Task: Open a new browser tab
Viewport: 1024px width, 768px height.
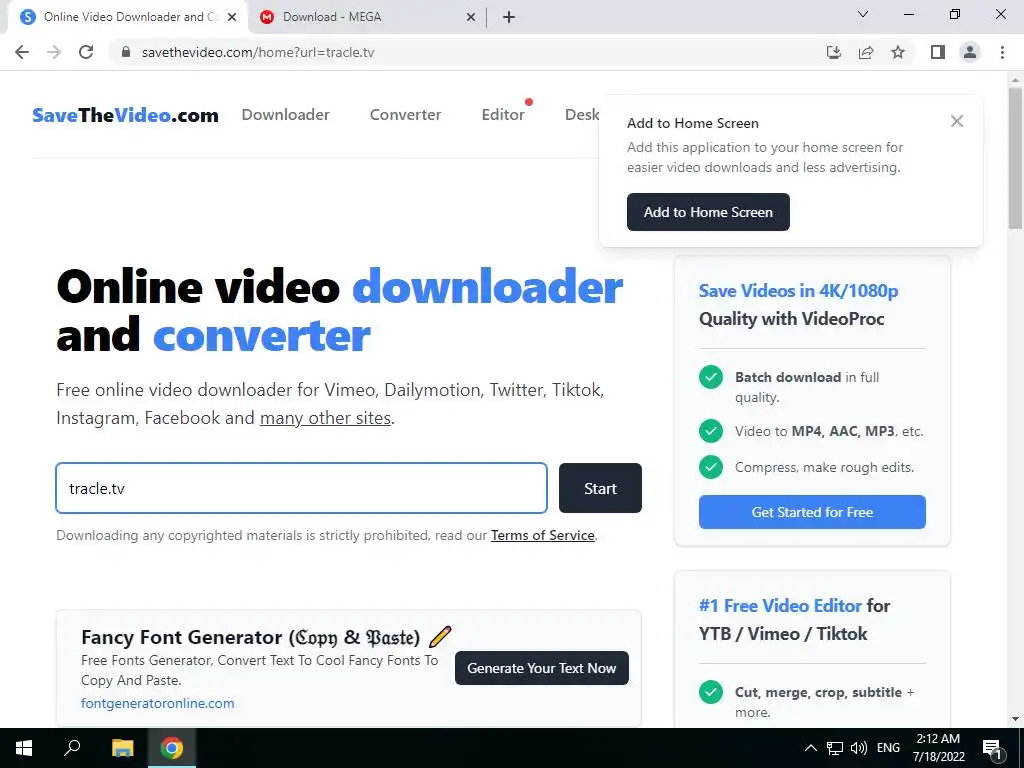Action: click(x=509, y=17)
